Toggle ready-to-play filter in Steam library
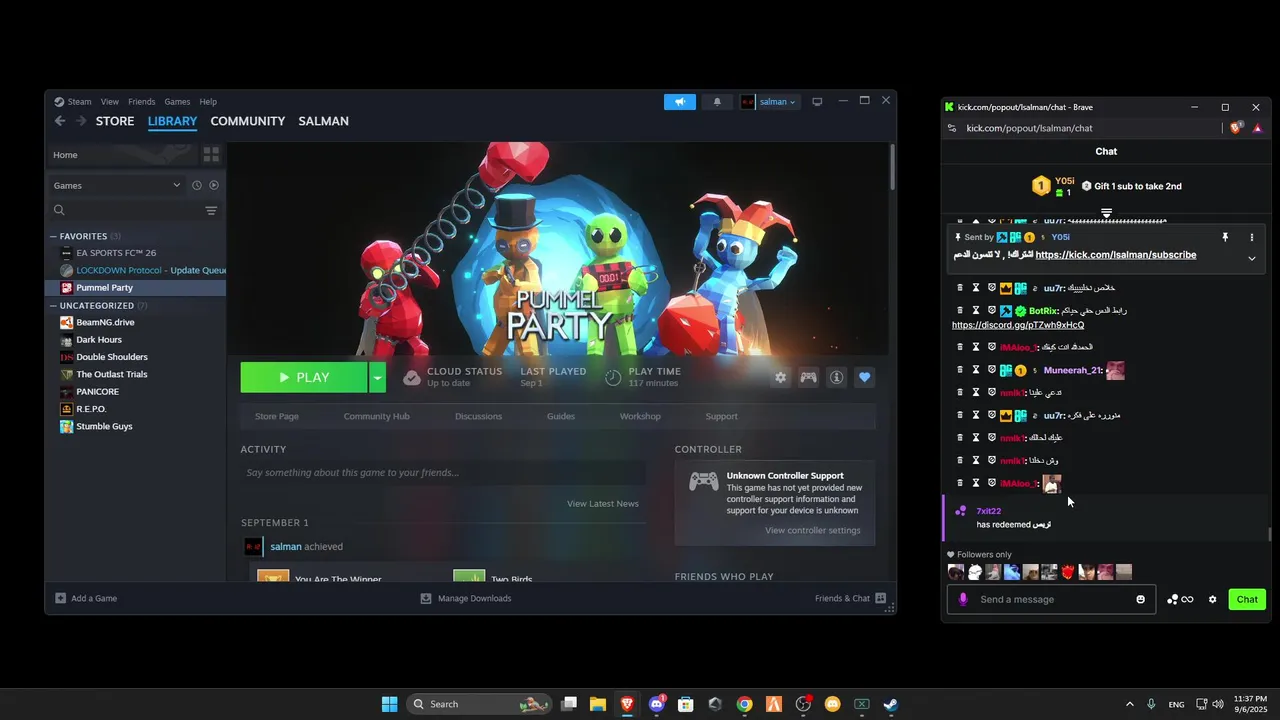 tap(214, 185)
